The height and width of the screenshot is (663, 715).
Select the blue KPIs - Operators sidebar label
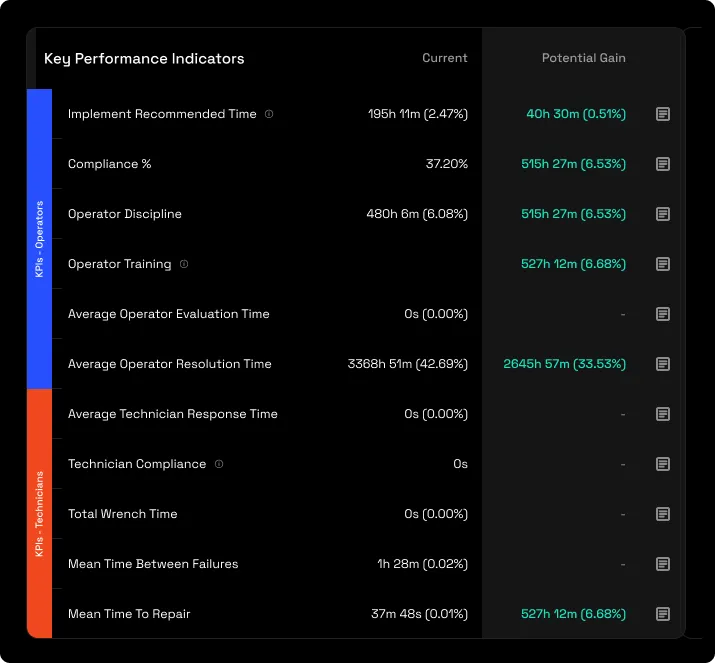(39, 239)
